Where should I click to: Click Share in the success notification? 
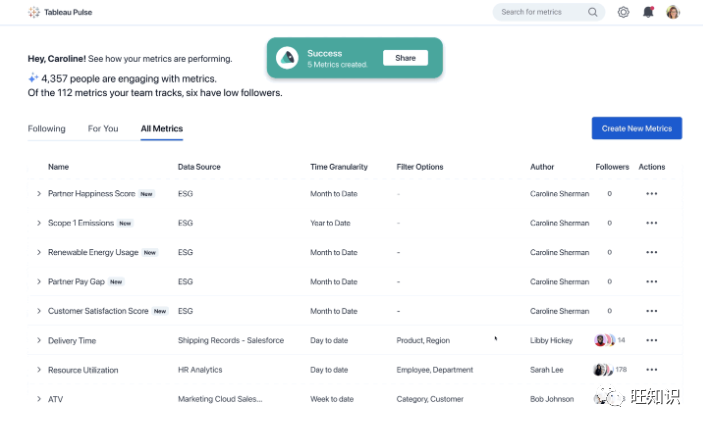(405, 58)
